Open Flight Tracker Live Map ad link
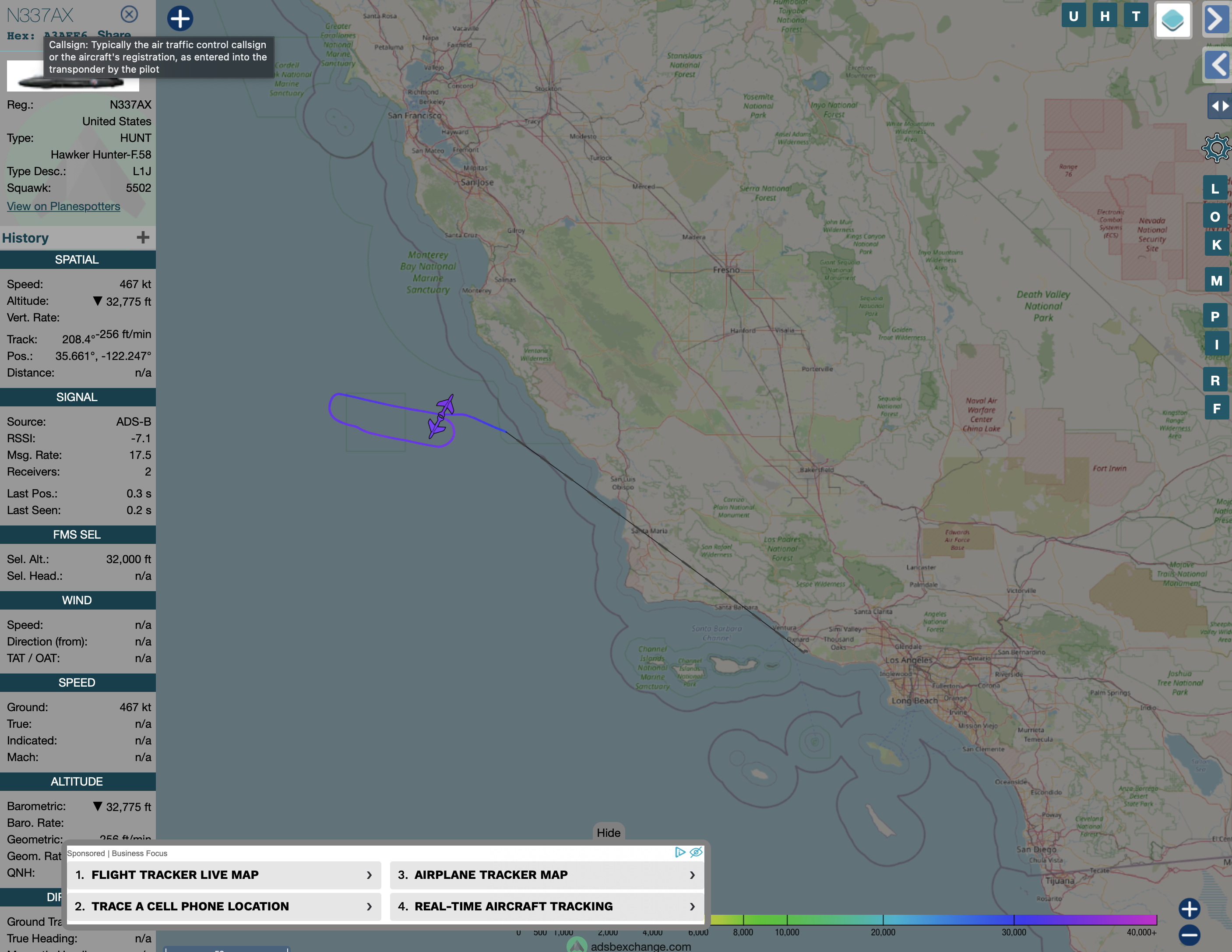This screenshot has height=952, width=1232. point(224,874)
